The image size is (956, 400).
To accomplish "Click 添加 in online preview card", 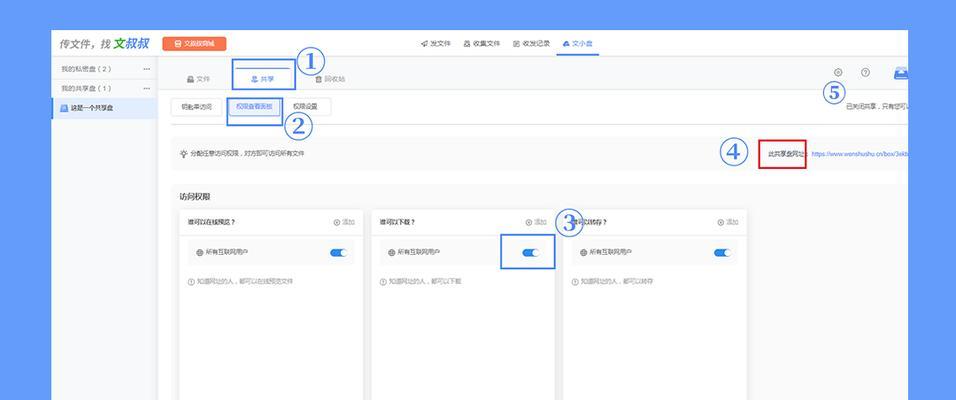I will pyautogui.click(x=344, y=223).
